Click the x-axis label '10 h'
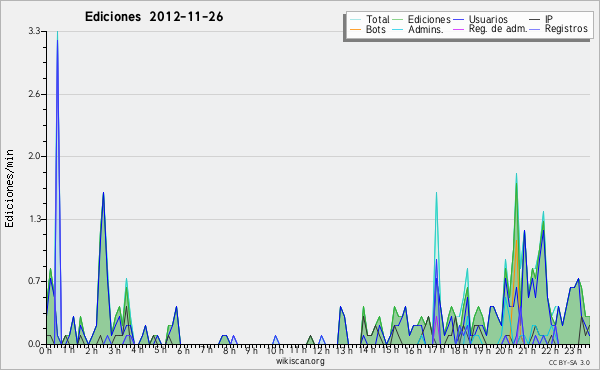 [275, 350]
